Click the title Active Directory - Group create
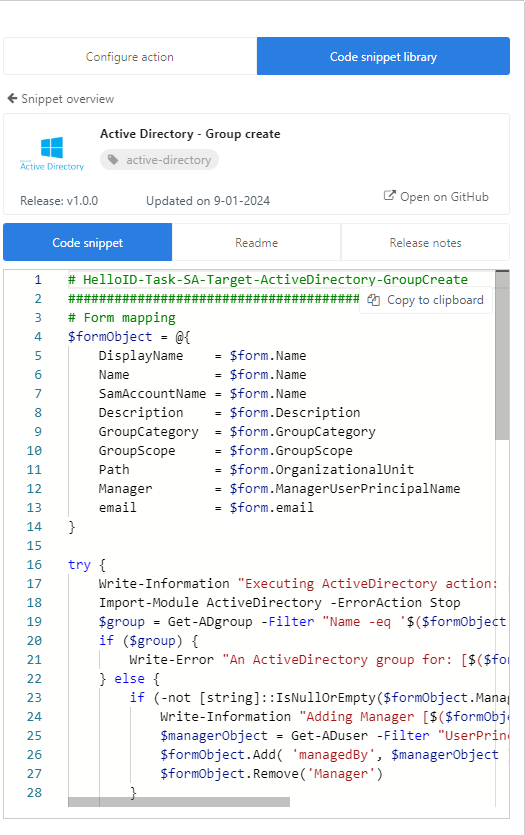 (x=190, y=134)
